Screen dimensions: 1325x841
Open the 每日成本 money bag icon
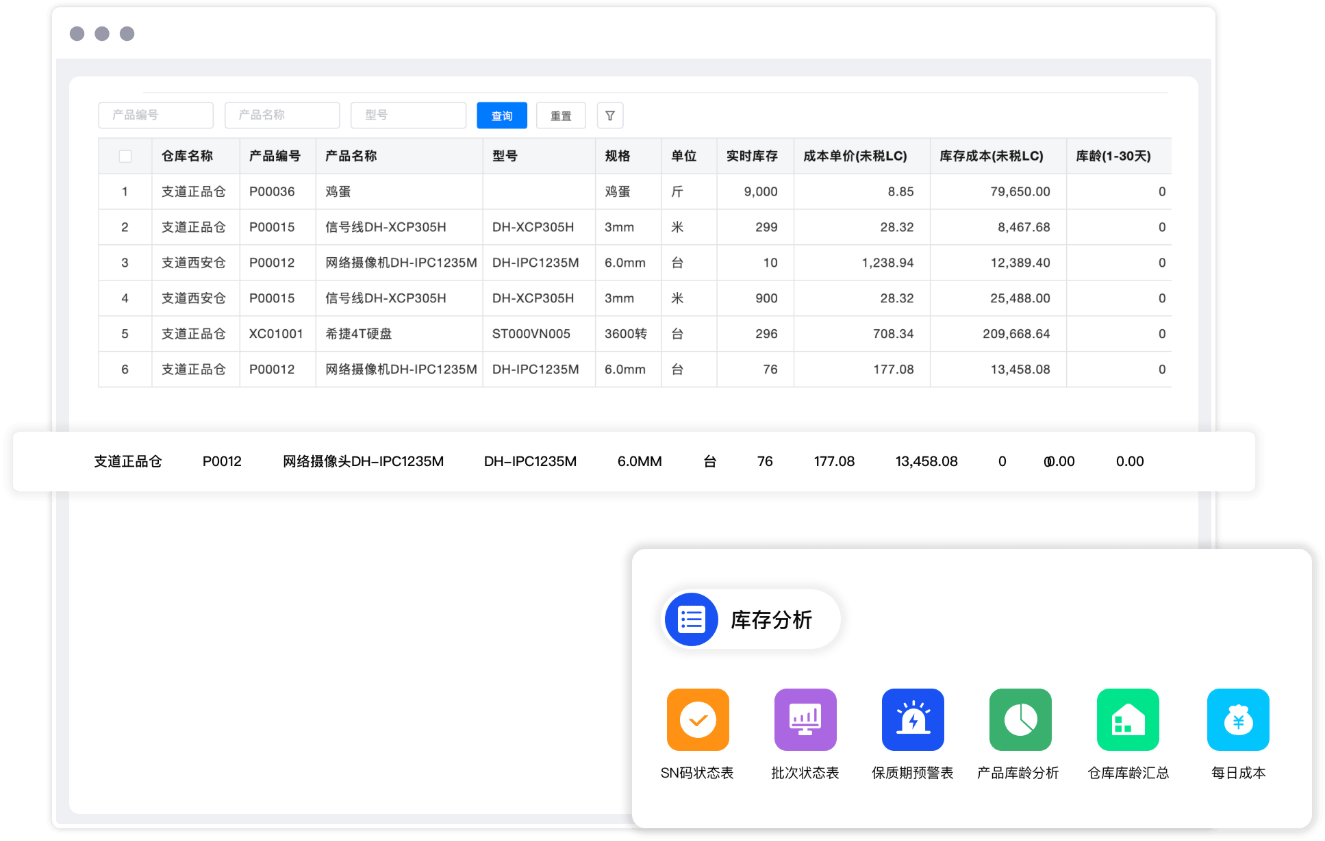tap(1237, 720)
